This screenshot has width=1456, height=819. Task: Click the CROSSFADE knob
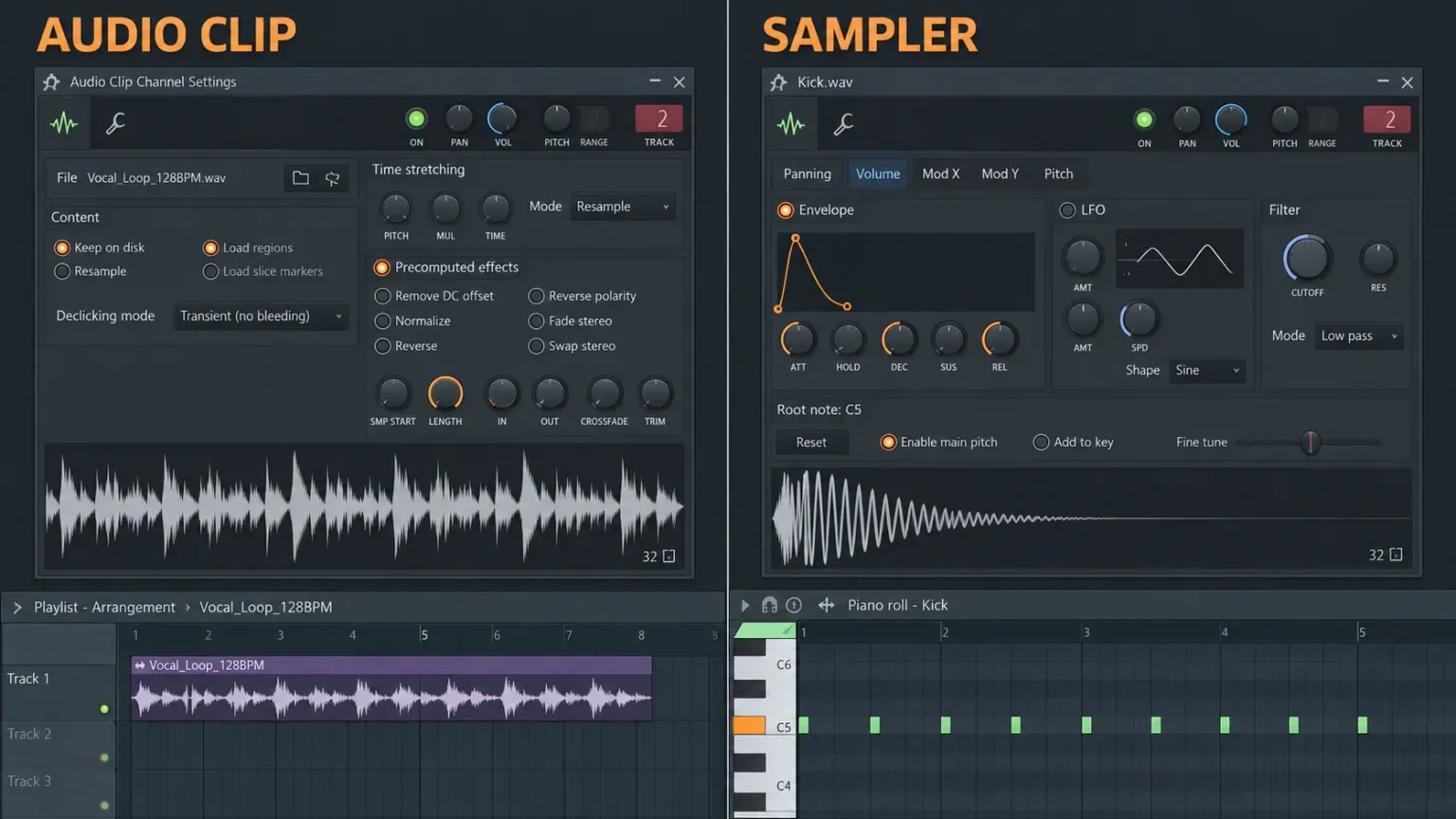pos(604,392)
